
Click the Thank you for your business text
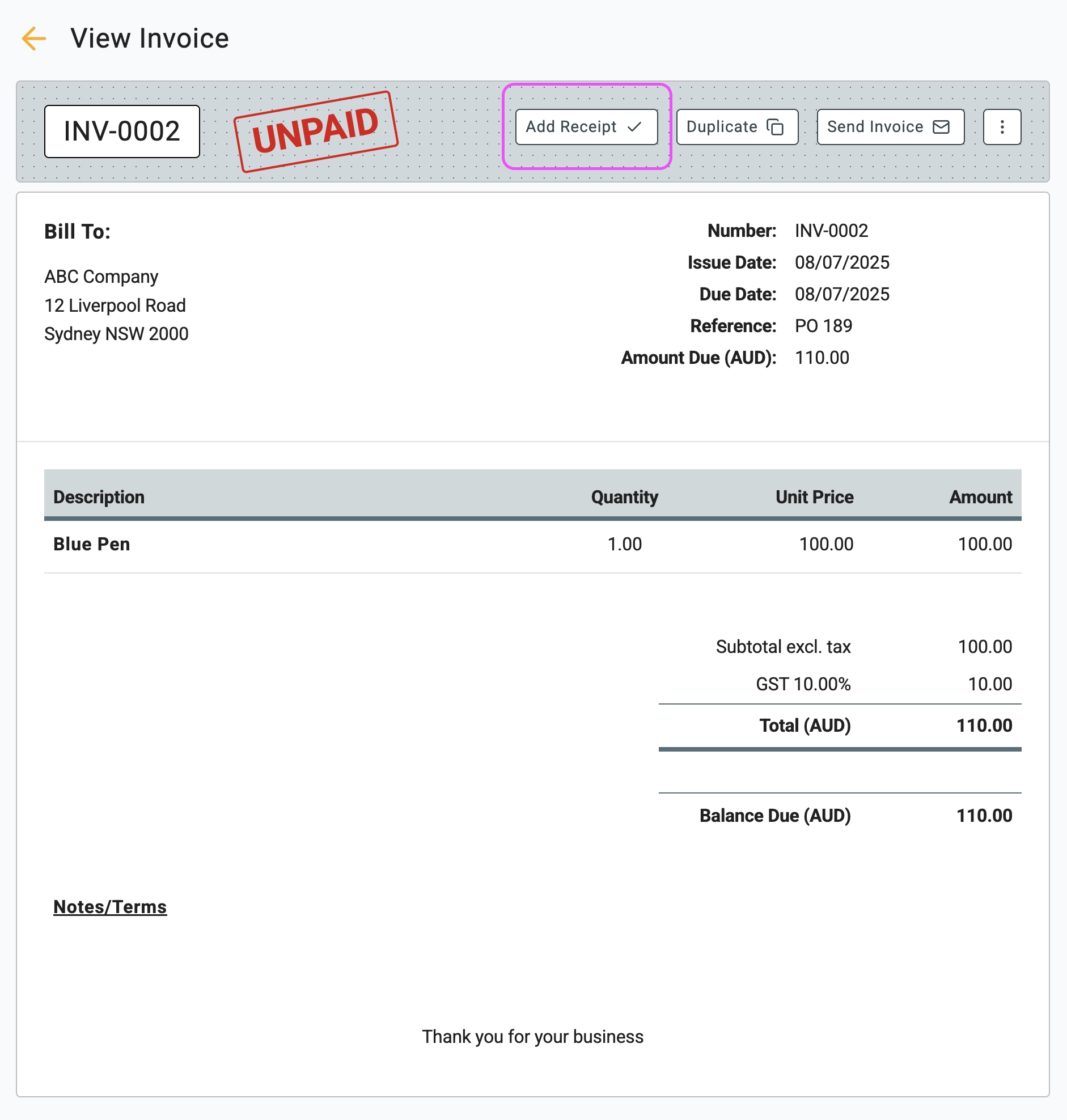coord(532,1037)
